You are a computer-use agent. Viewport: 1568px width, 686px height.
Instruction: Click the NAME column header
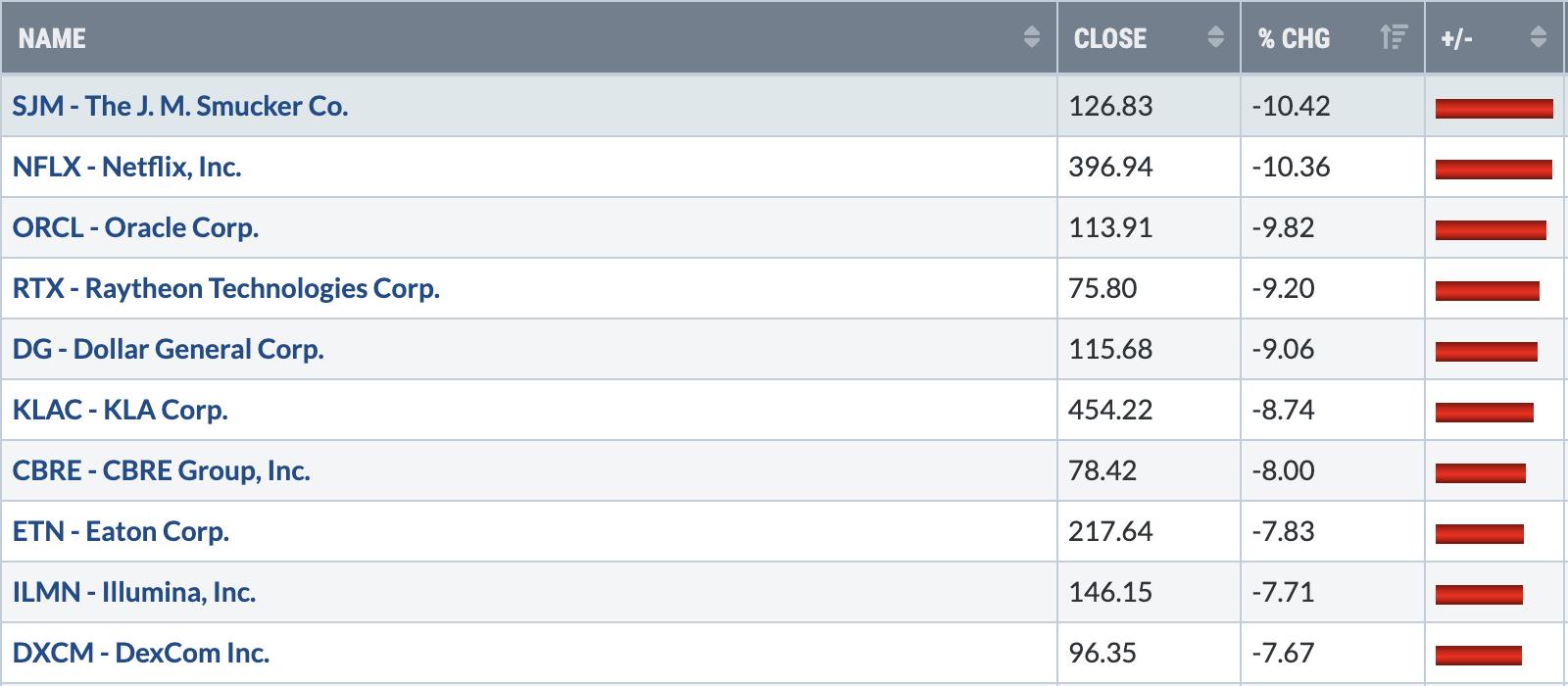[52, 38]
